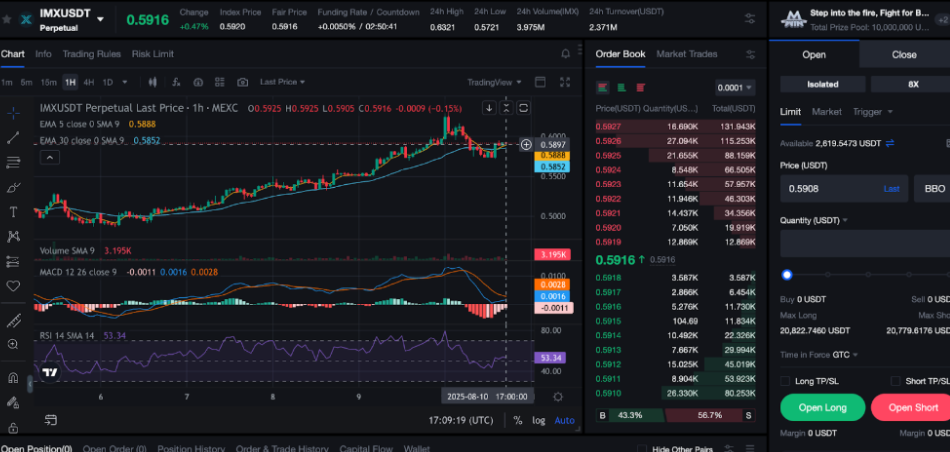
Task: Expand the IMXUSDT pair selector dropdown
Action: tap(101, 19)
